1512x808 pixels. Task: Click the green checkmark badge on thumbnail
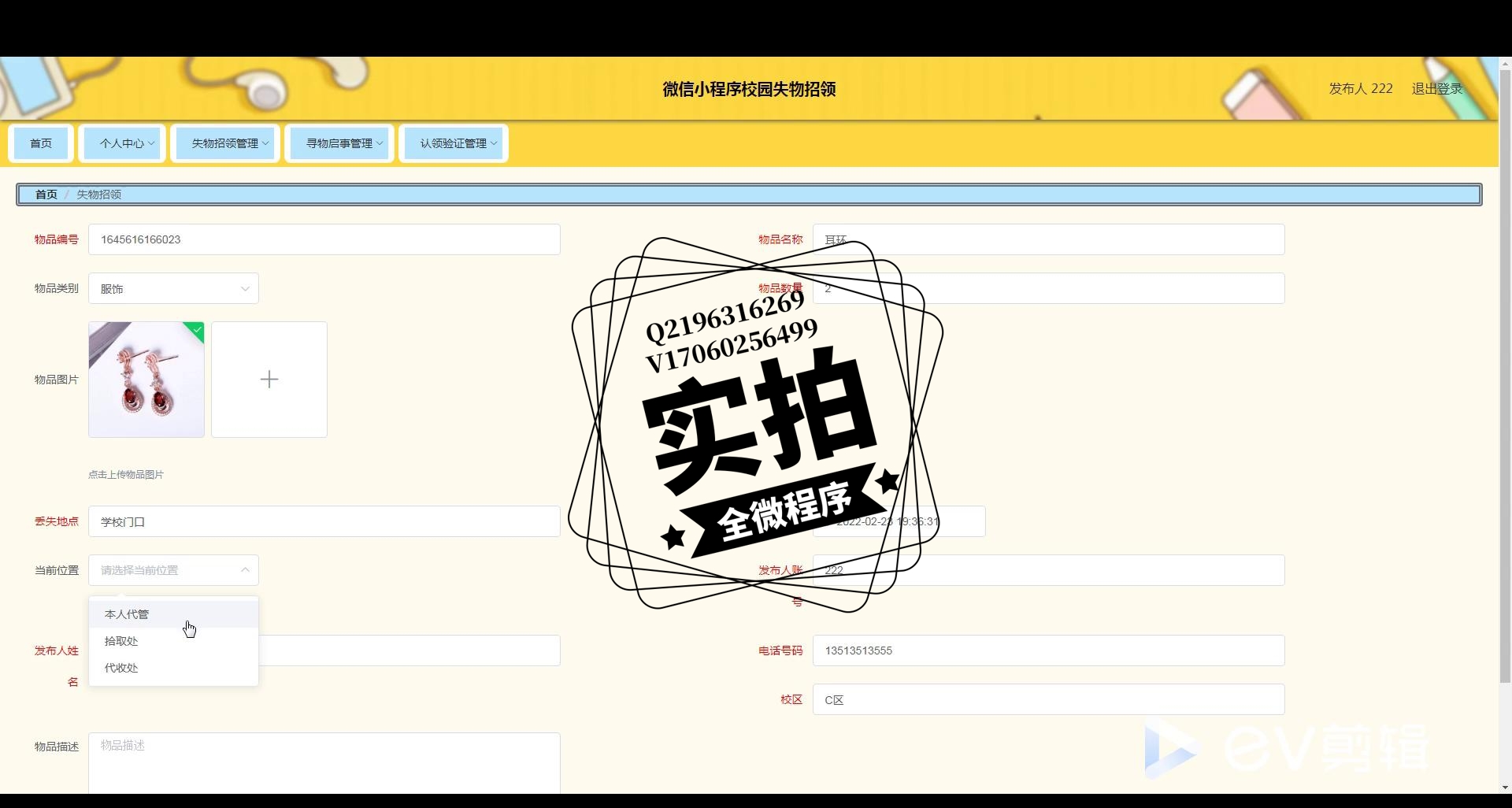[197, 330]
